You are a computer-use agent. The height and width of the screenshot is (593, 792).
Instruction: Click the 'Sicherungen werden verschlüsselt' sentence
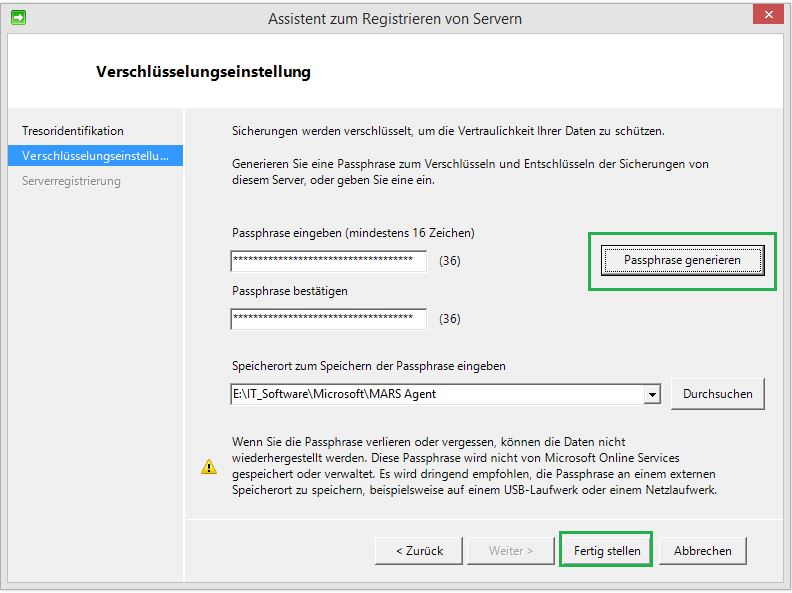click(448, 131)
